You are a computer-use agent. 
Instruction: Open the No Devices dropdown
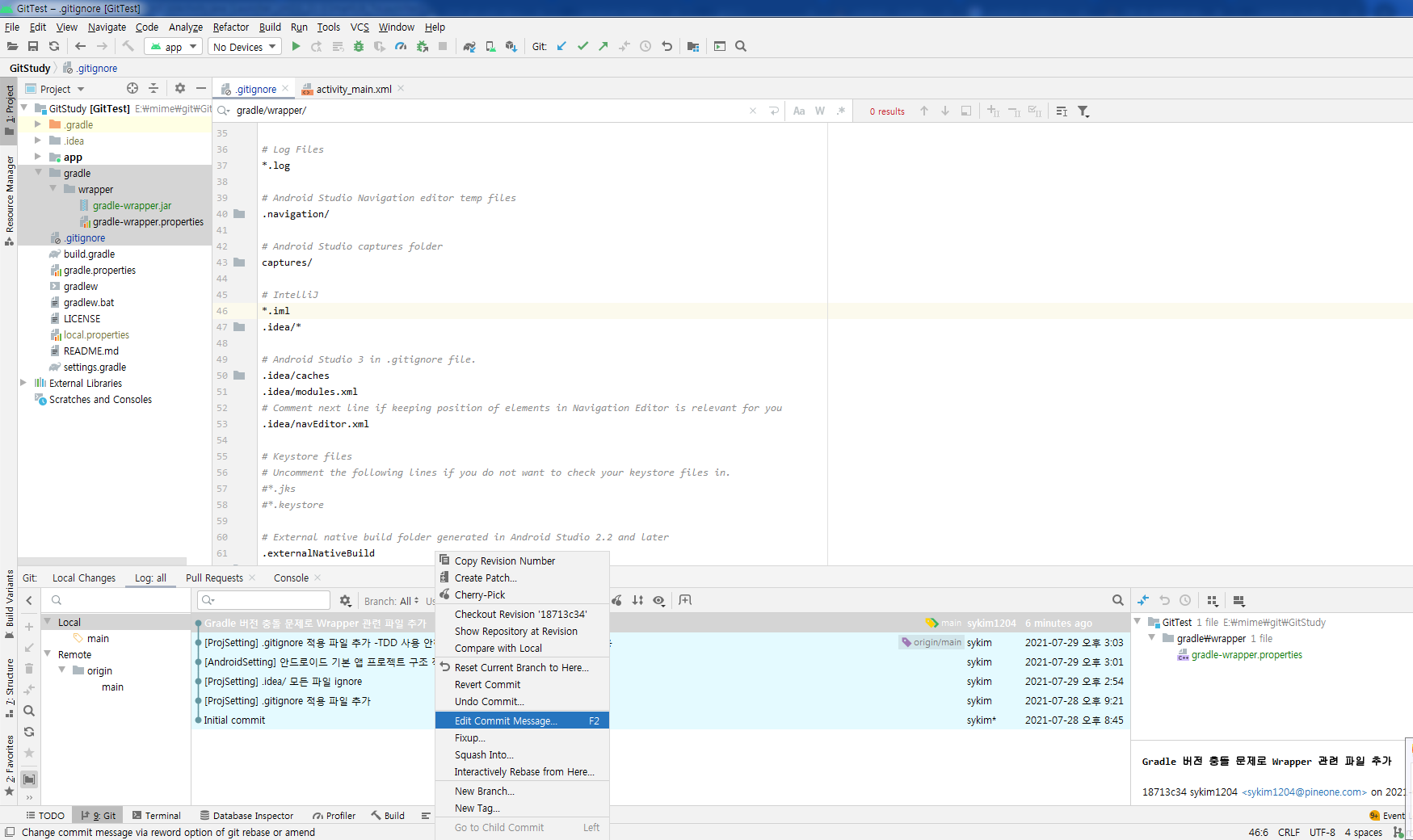[x=244, y=47]
